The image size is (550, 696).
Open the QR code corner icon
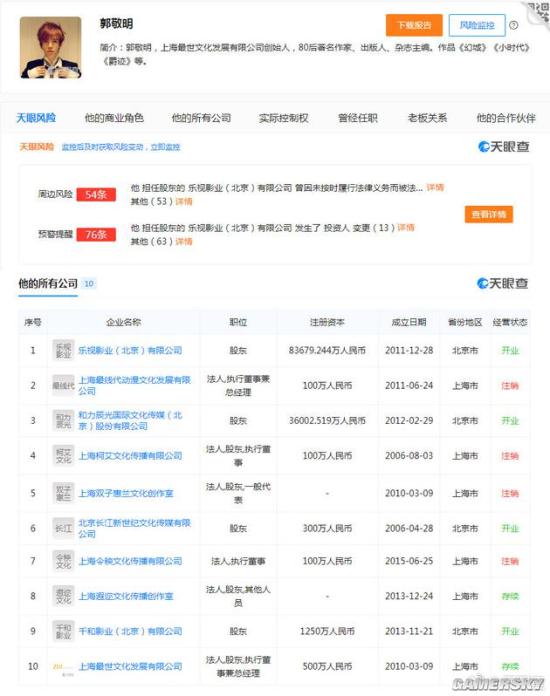coord(538,12)
